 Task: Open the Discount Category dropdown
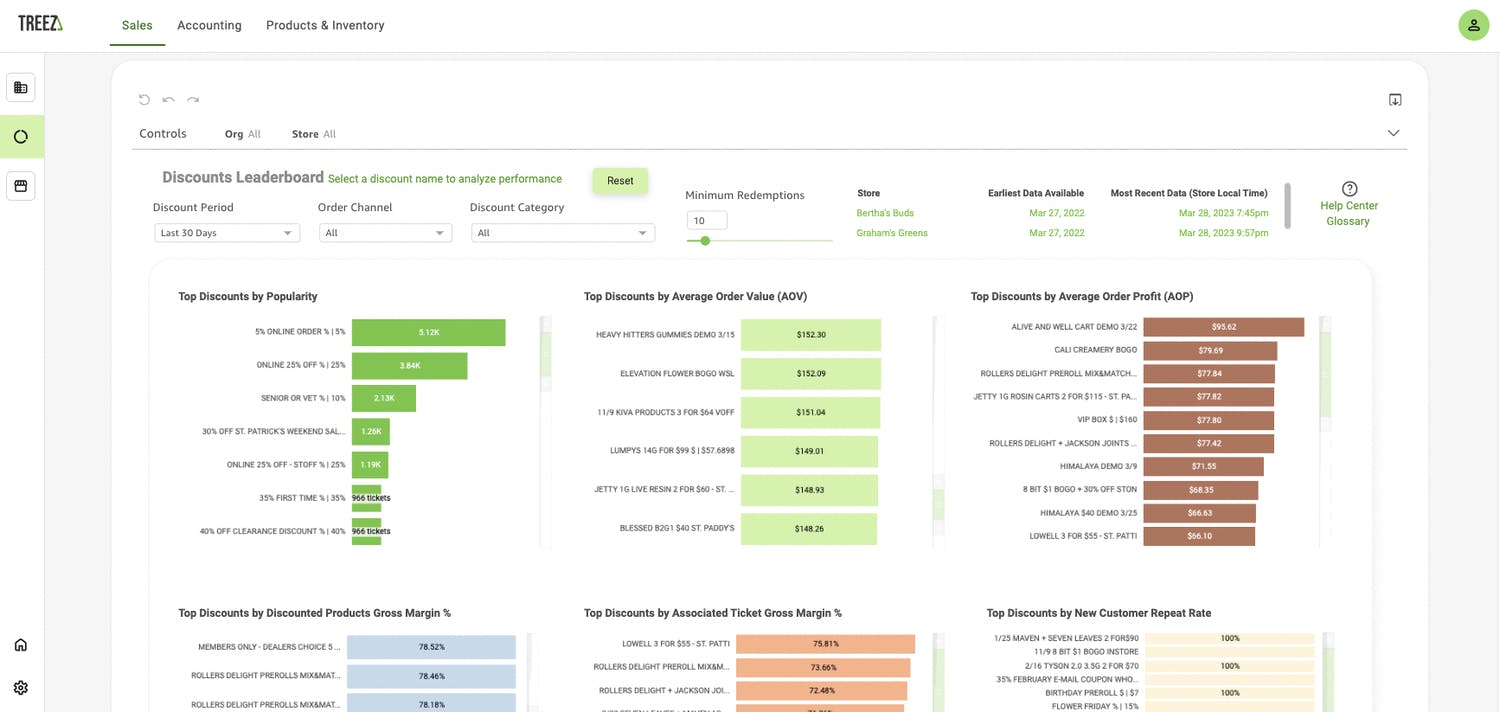point(563,233)
